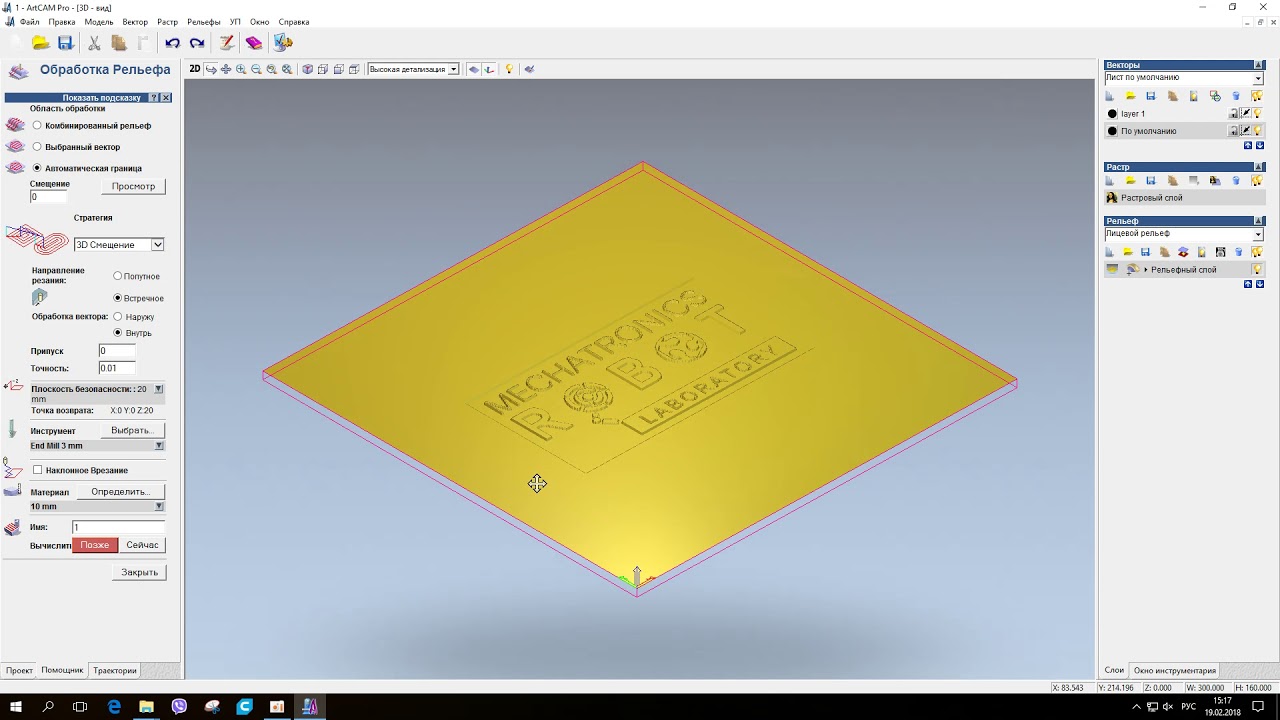Cut selection with the scissors icon
Viewport: 1280px width, 720px height.
point(94,43)
